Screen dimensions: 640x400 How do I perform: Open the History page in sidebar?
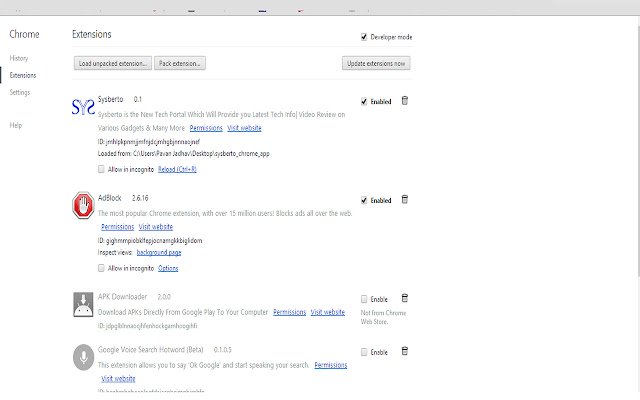[19, 58]
